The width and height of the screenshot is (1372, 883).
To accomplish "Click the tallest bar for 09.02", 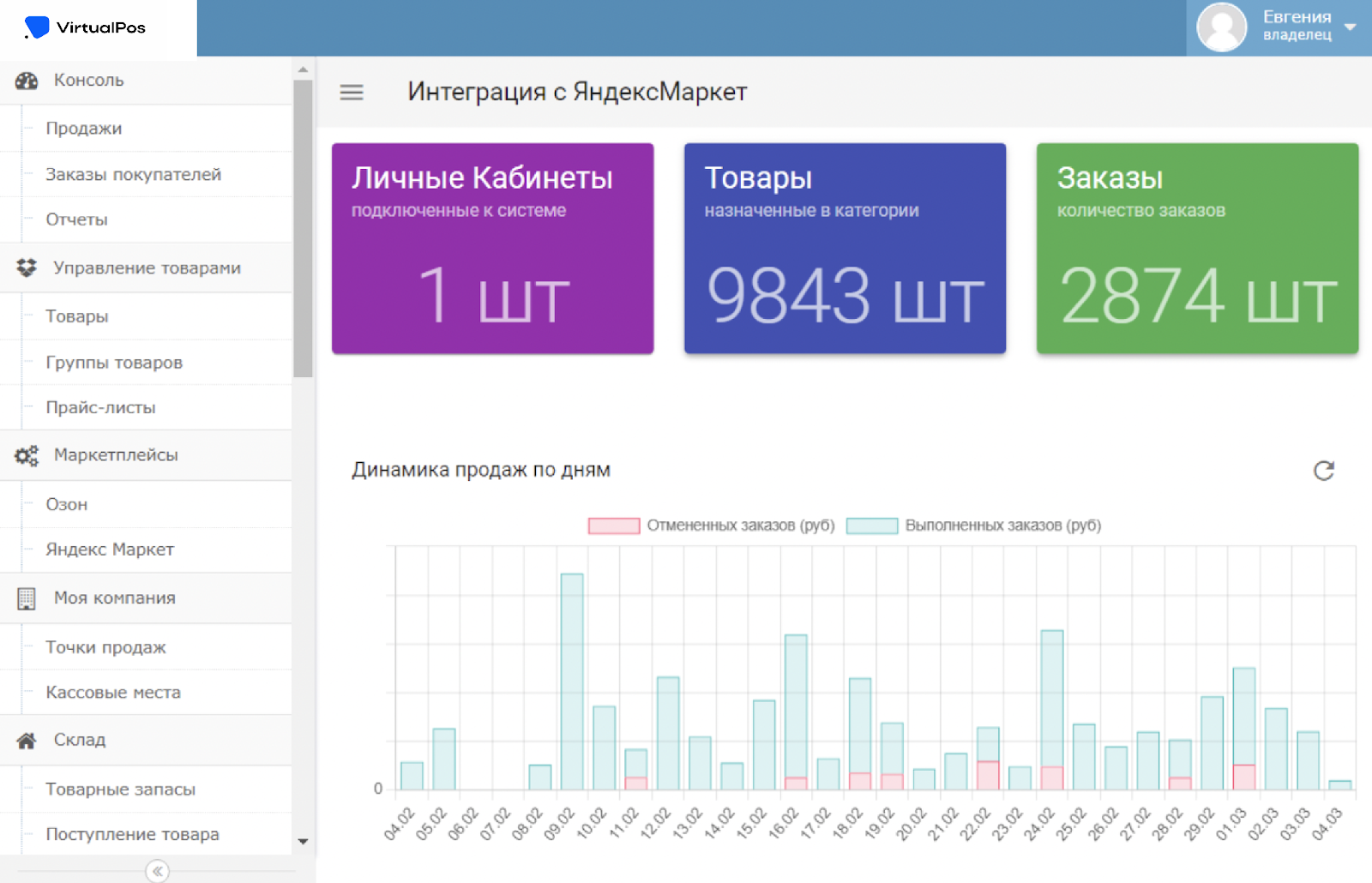I will [572, 682].
